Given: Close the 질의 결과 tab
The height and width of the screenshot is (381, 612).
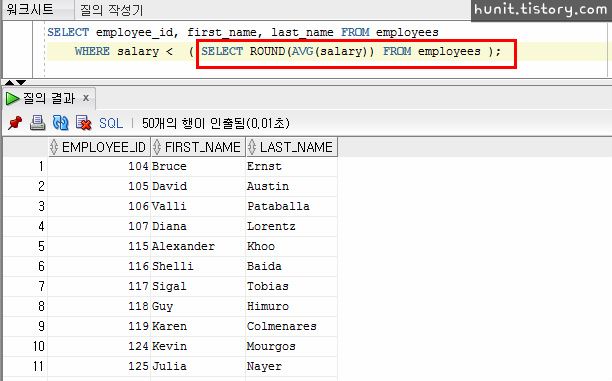Looking at the screenshot, I should click(x=86, y=98).
